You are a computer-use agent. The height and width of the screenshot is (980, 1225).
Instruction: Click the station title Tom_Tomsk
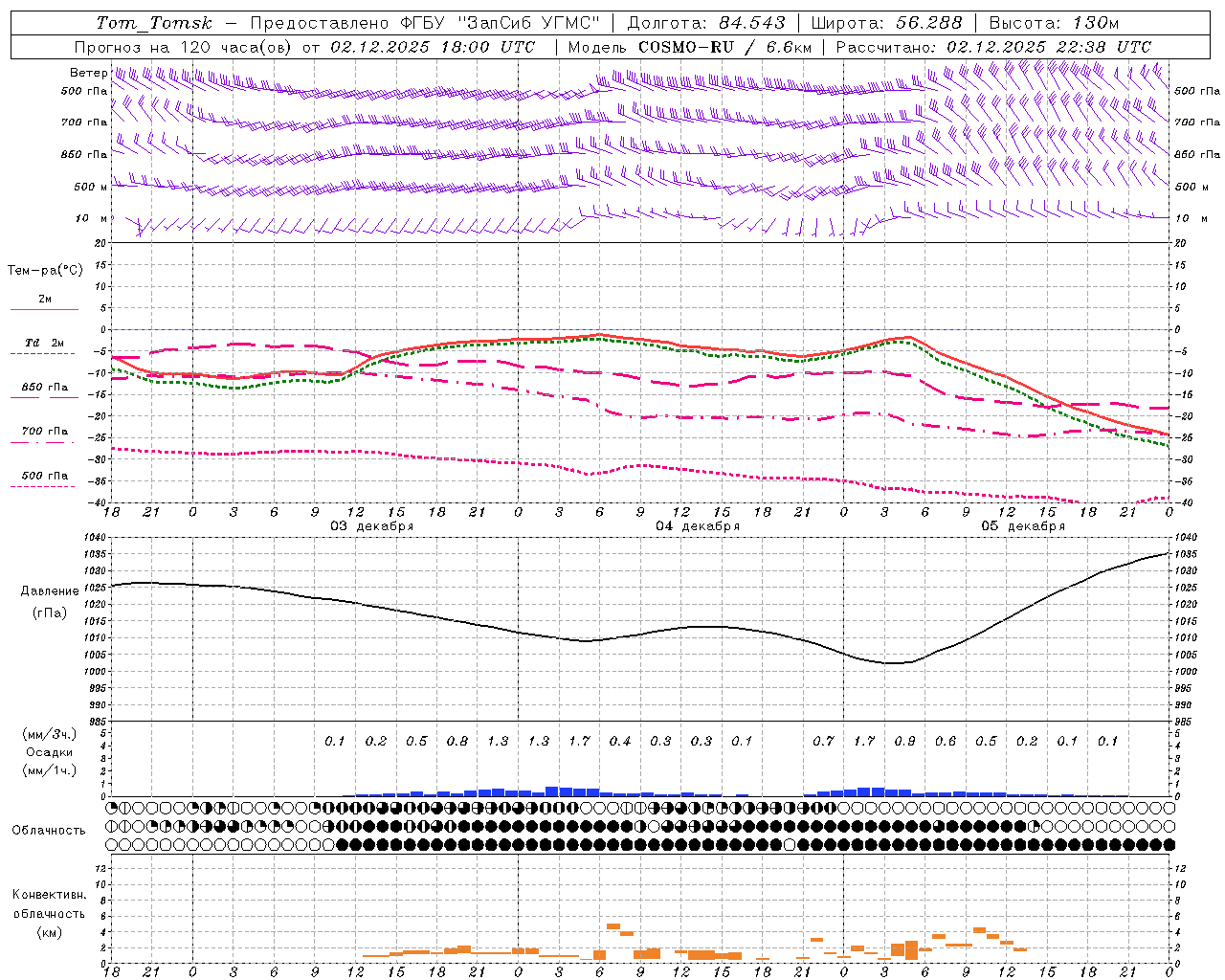coord(154,23)
